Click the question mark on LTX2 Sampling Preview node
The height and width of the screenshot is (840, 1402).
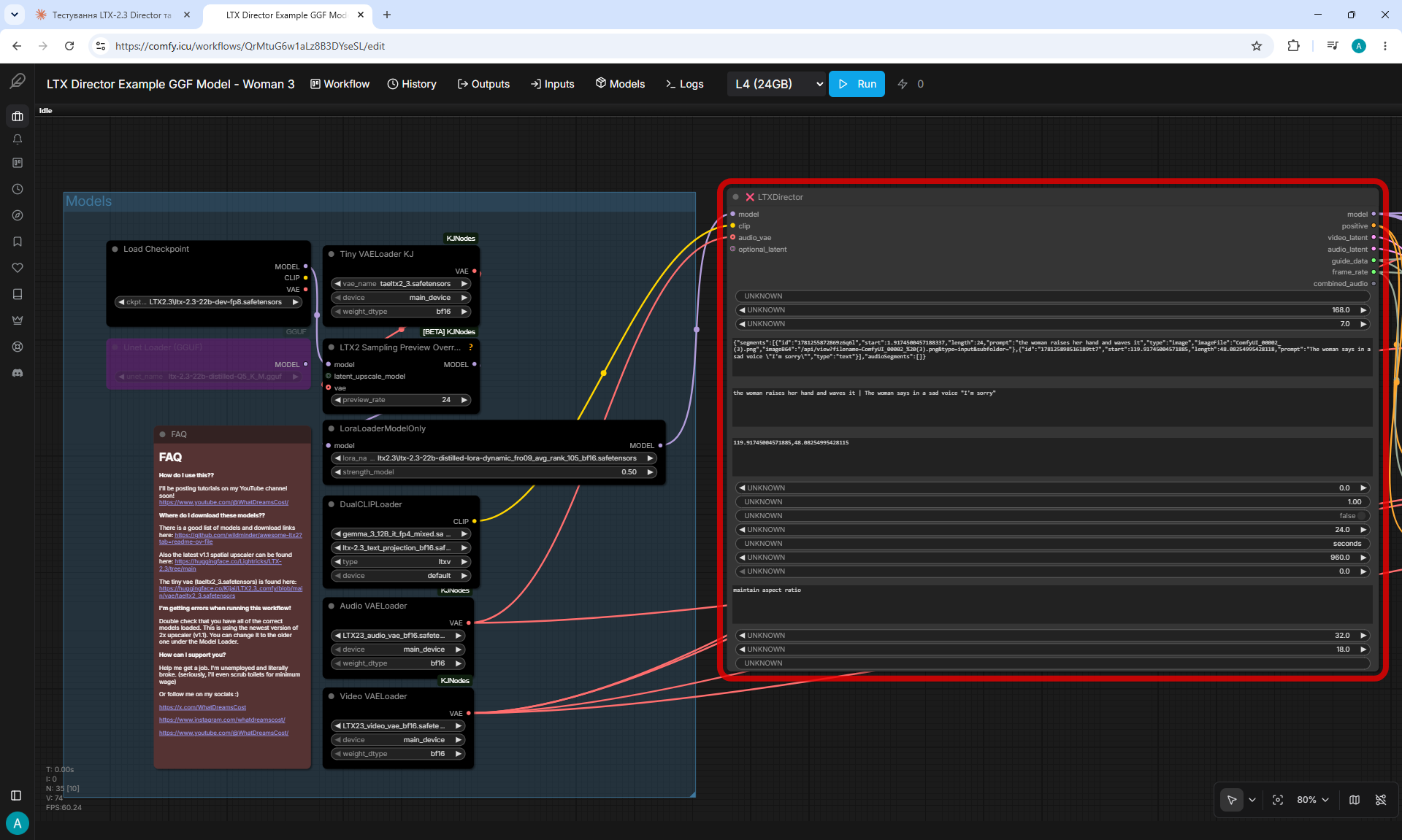coord(471,347)
